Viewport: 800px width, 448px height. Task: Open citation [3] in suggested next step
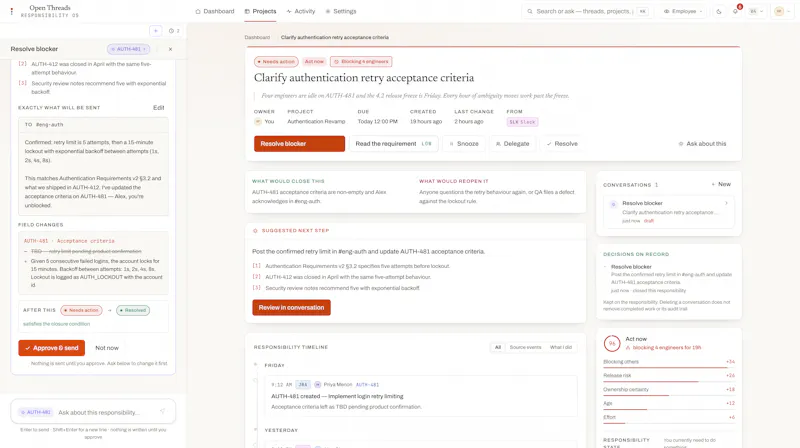click(x=257, y=288)
